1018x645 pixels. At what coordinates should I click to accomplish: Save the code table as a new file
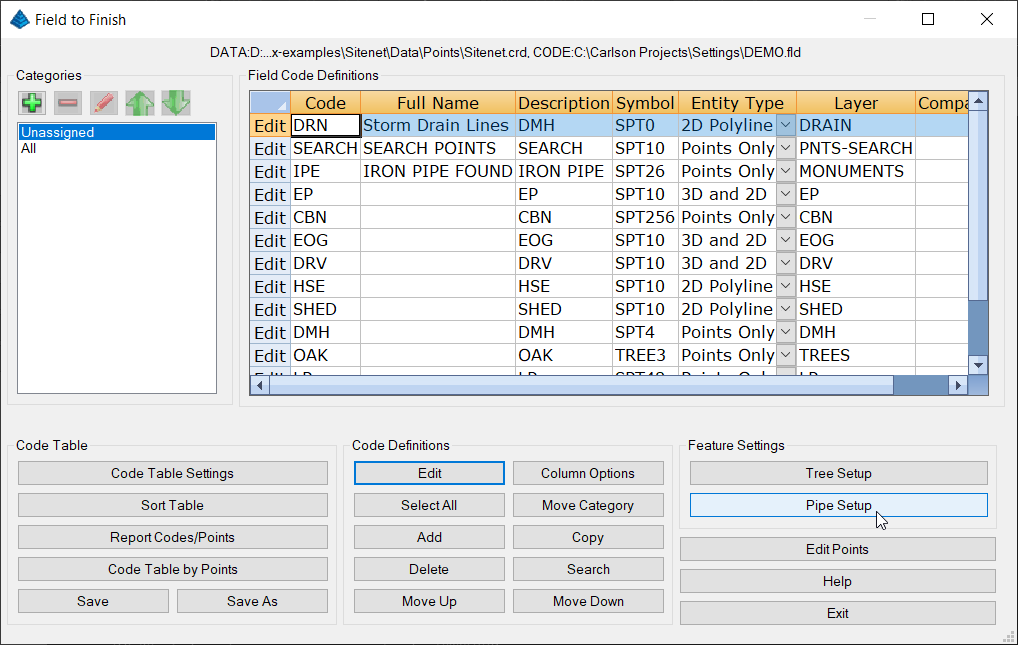click(x=252, y=601)
